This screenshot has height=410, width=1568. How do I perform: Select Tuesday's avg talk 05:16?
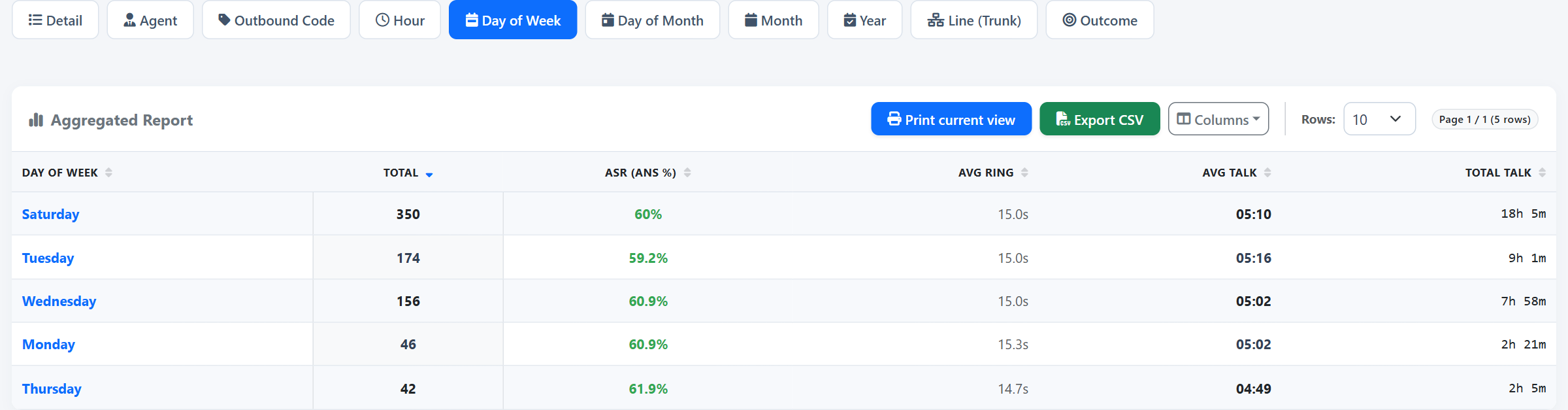coord(1253,258)
